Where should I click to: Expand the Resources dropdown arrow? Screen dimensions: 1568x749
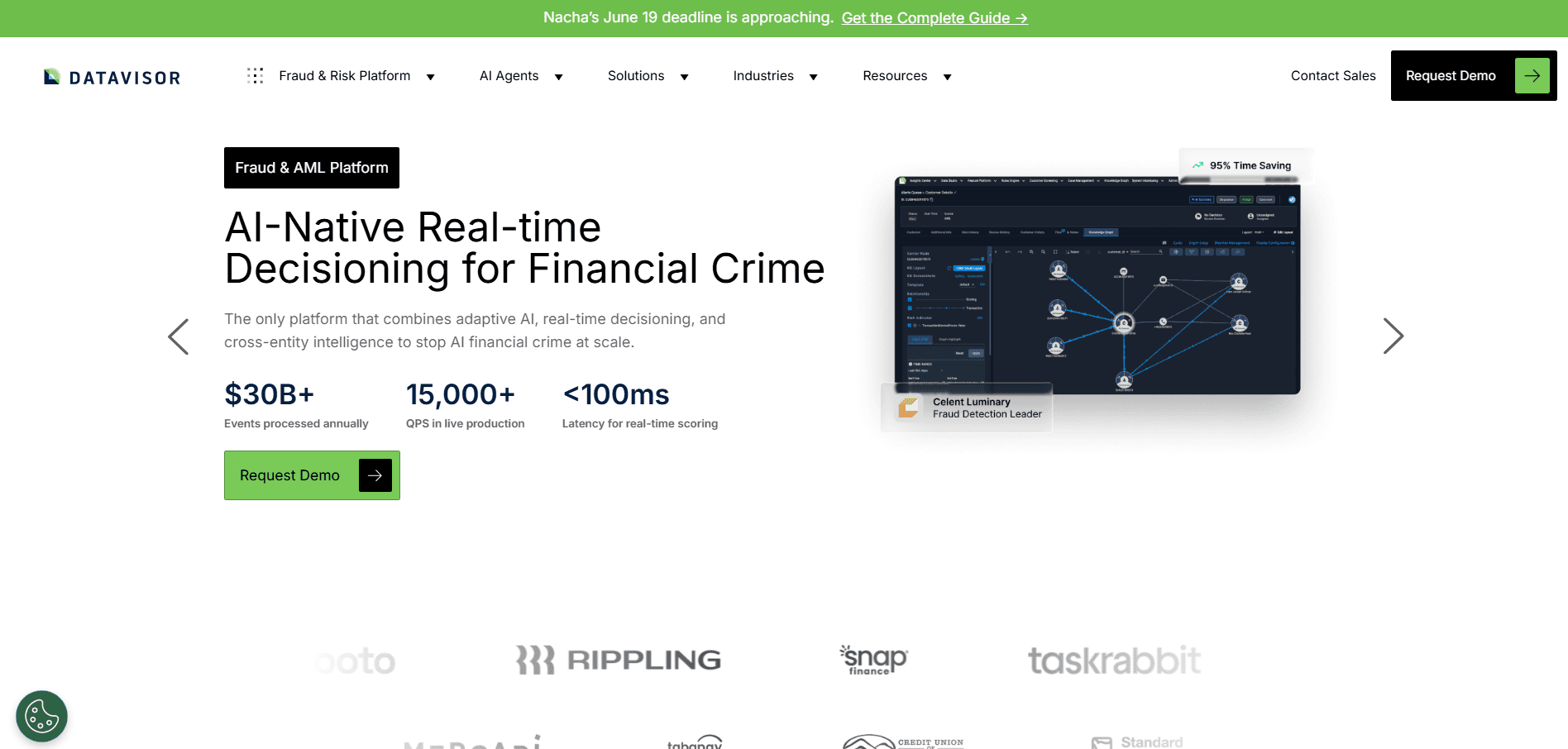click(947, 77)
